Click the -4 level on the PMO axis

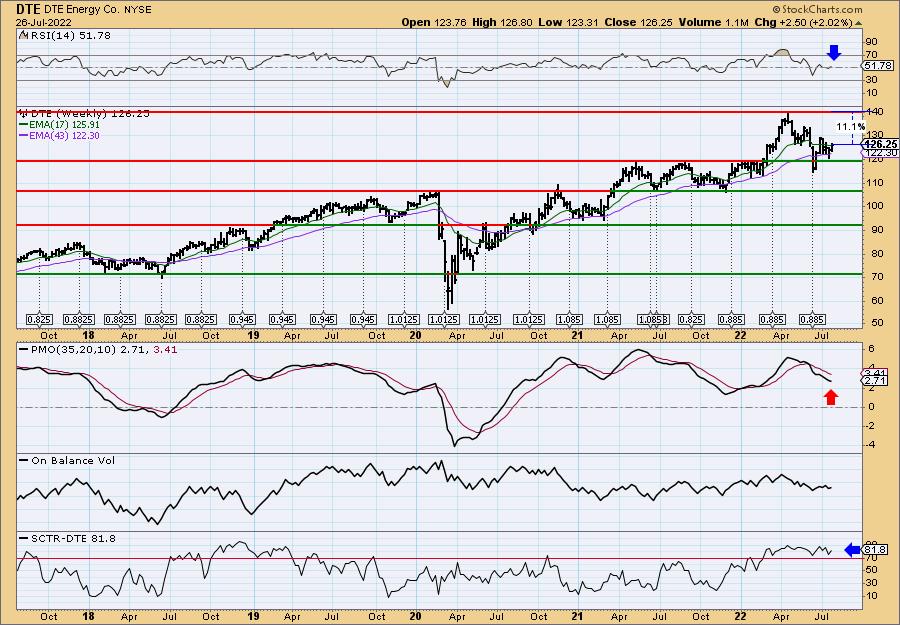point(870,445)
